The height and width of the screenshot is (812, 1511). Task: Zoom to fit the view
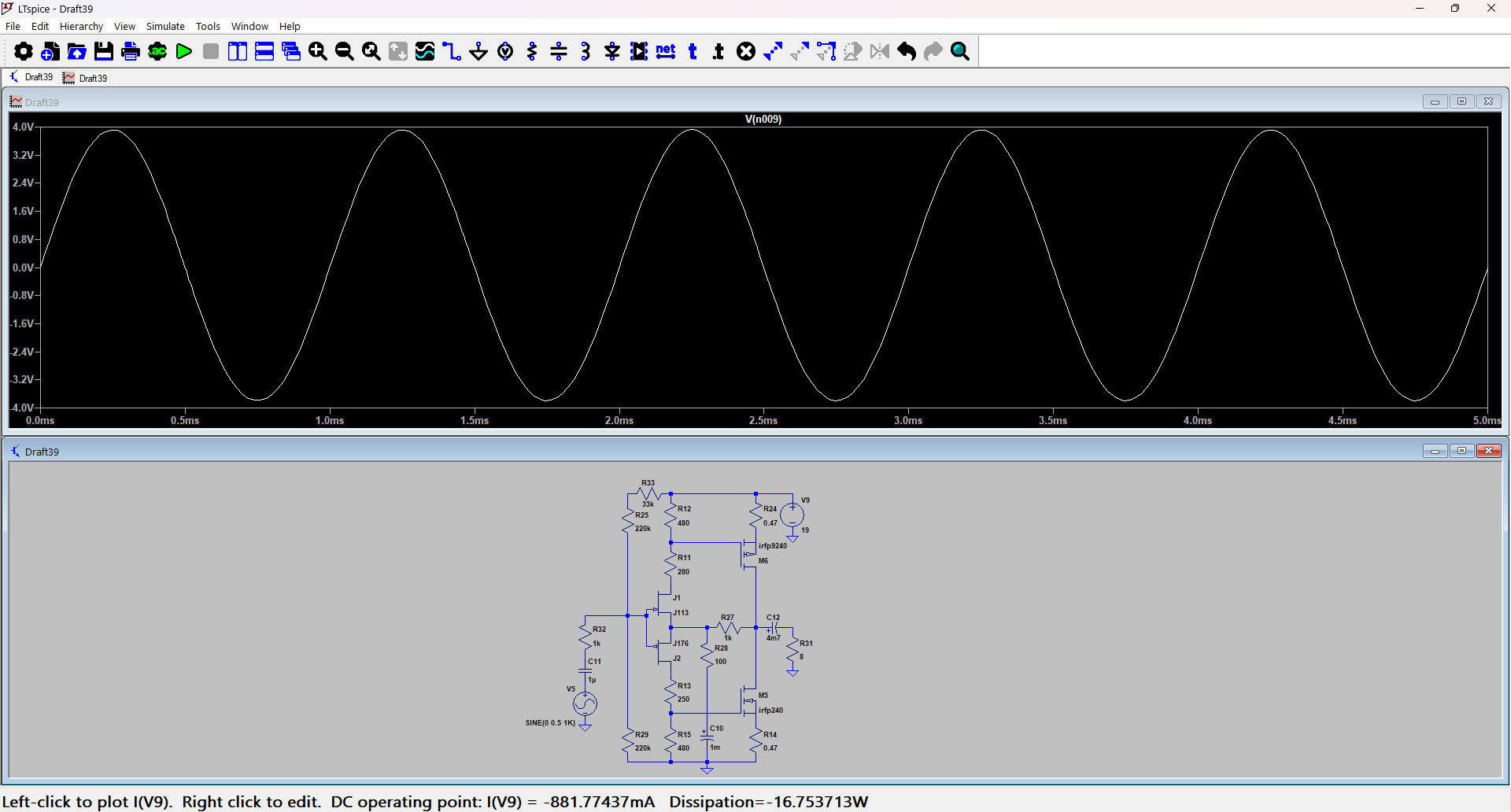click(371, 52)
